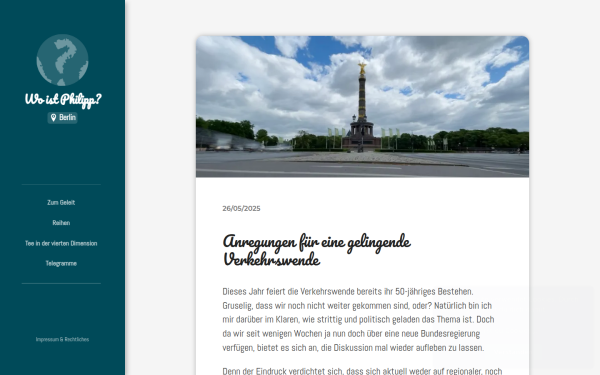
Task: Navigate to 'Telegramme' in the sidebar
Action: (61, 263)
